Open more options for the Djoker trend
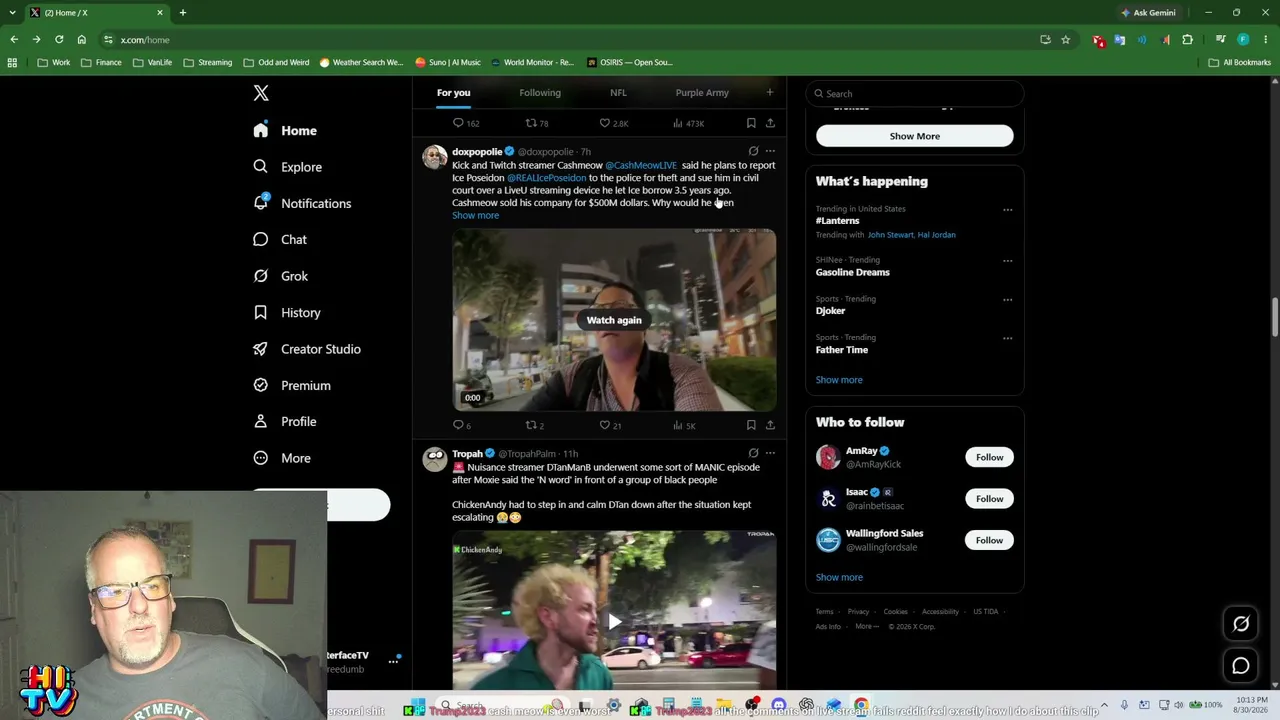Image resolution: width=1280 pixels, height=720 pixels. coord(1007,299)
